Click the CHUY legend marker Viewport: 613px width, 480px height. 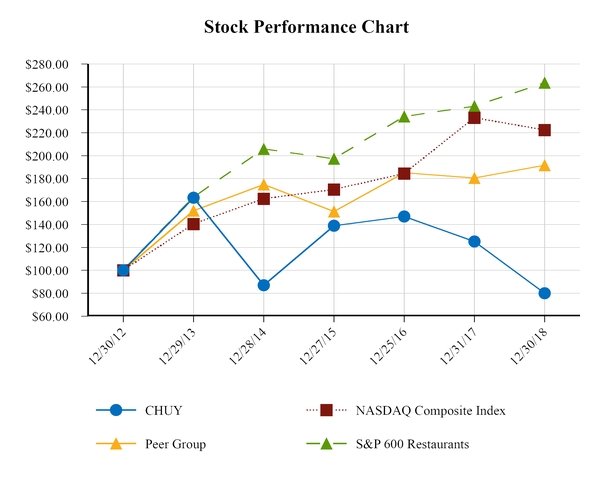116,410
